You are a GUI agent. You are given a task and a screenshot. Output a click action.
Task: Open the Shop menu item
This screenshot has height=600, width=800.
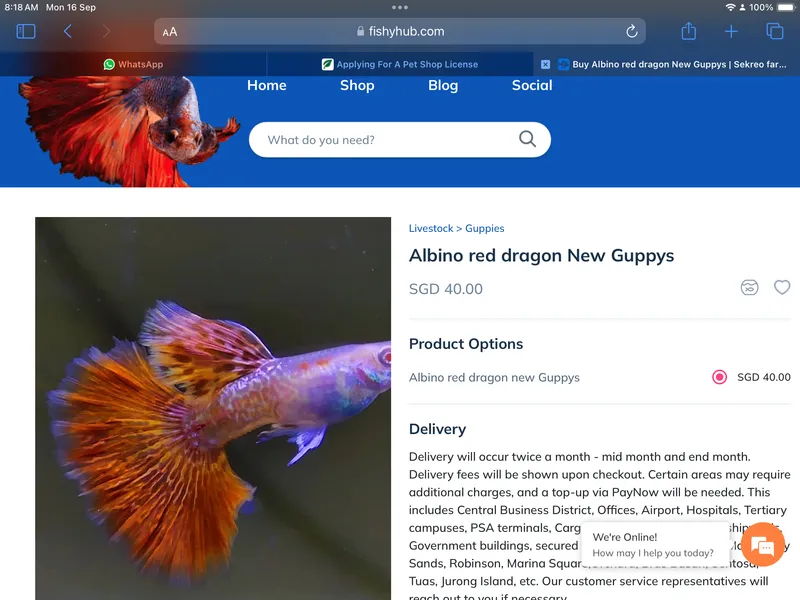[x=357, y=85]
